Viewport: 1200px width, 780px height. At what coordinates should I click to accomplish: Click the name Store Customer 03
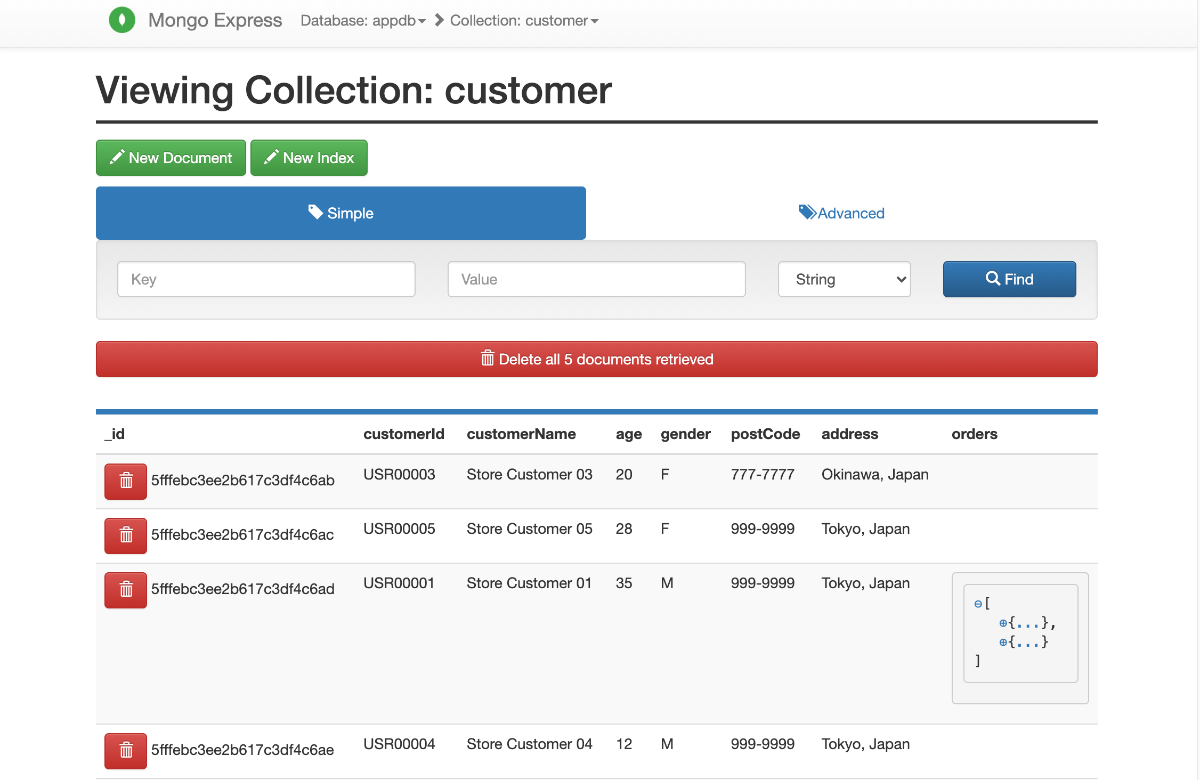(530, 474)
